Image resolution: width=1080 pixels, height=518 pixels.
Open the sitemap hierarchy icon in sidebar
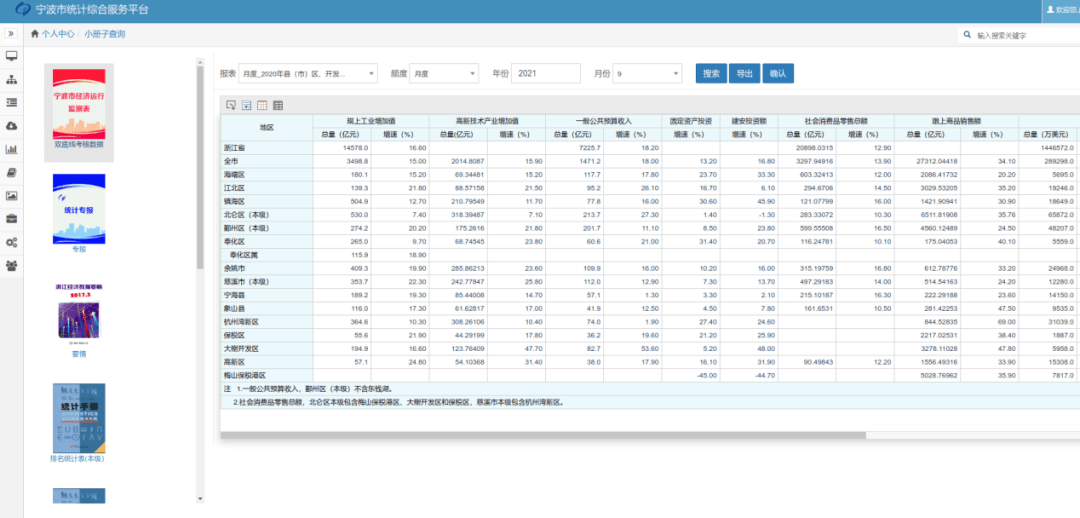[12, 79]
